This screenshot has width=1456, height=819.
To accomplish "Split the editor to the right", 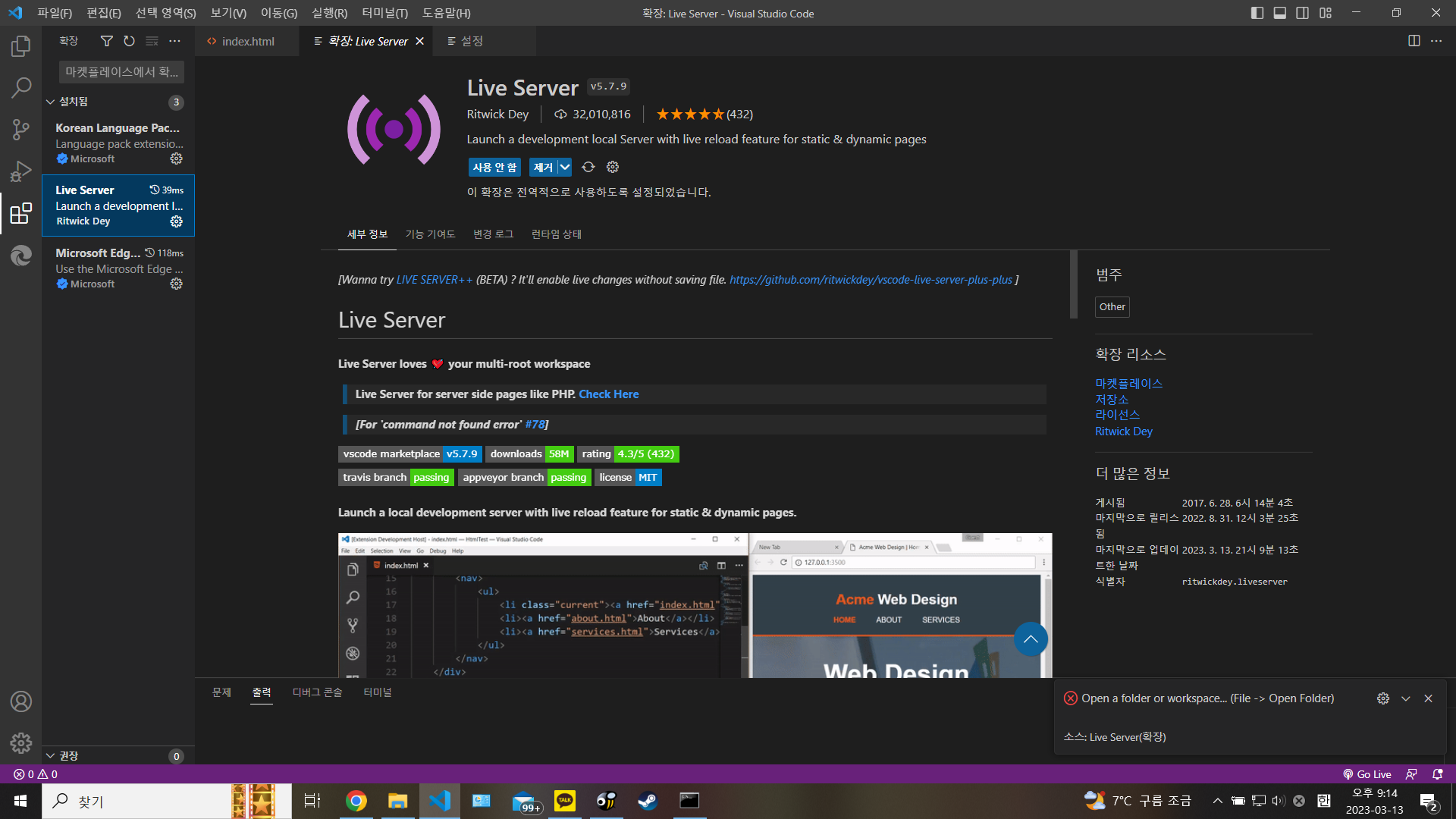I will coord(1414,41).
